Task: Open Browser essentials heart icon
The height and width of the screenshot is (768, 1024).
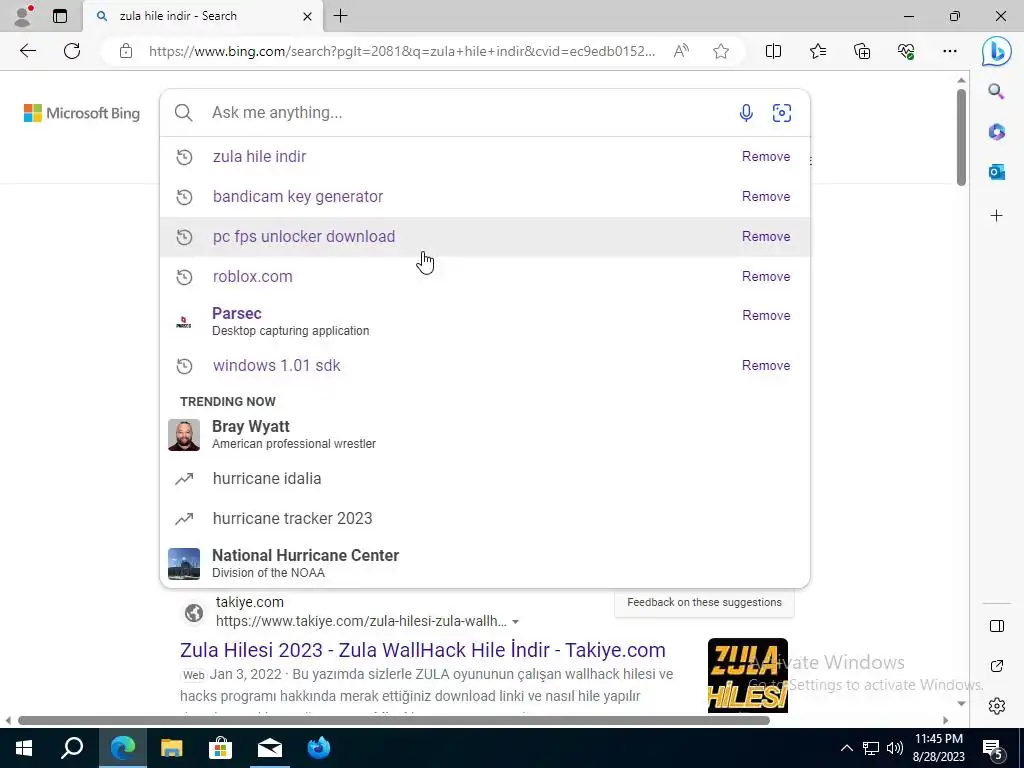Action: (x=906, y=51)
